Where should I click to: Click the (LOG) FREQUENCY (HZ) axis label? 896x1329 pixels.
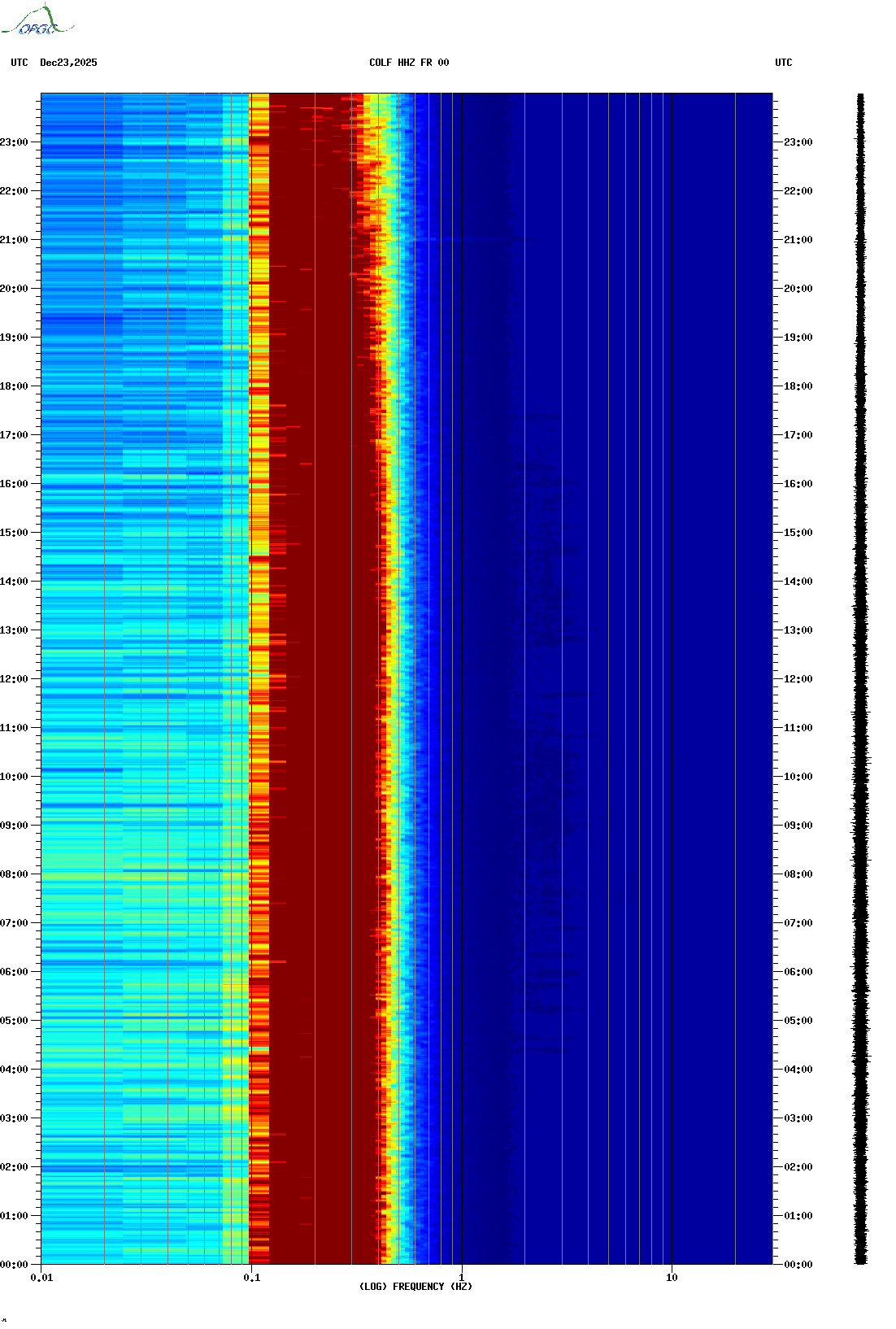click(415, 1286)
